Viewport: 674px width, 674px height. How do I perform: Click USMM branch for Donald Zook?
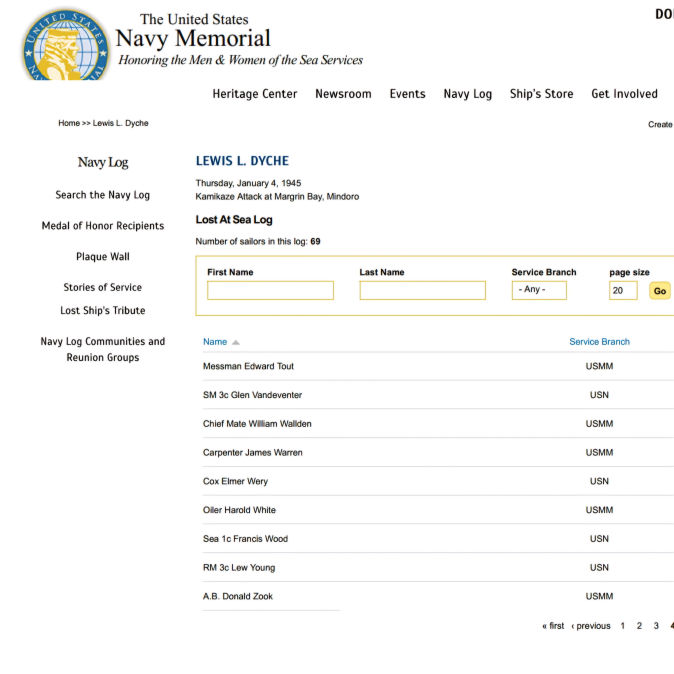pos(599,597)
